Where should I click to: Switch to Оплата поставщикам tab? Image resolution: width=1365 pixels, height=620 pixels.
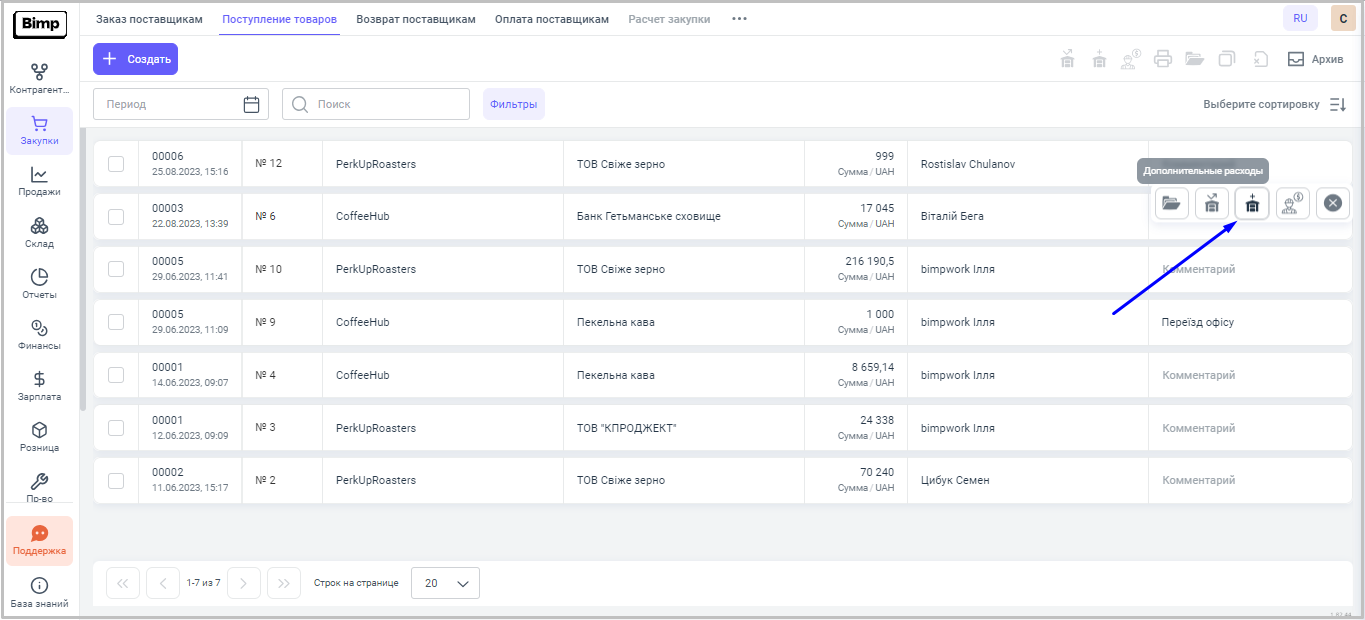551,19
